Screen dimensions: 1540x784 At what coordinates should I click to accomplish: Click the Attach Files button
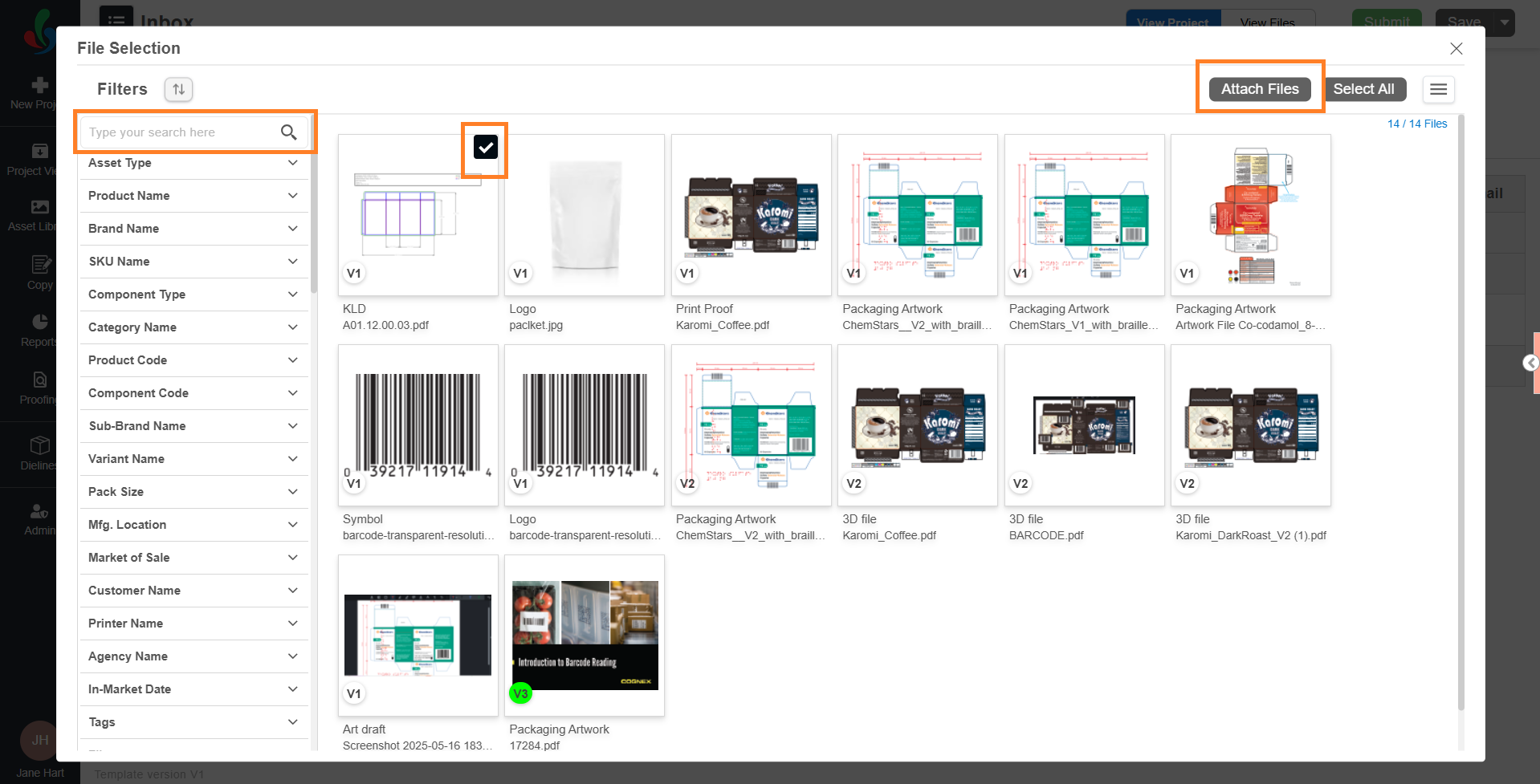[1259, 89]
